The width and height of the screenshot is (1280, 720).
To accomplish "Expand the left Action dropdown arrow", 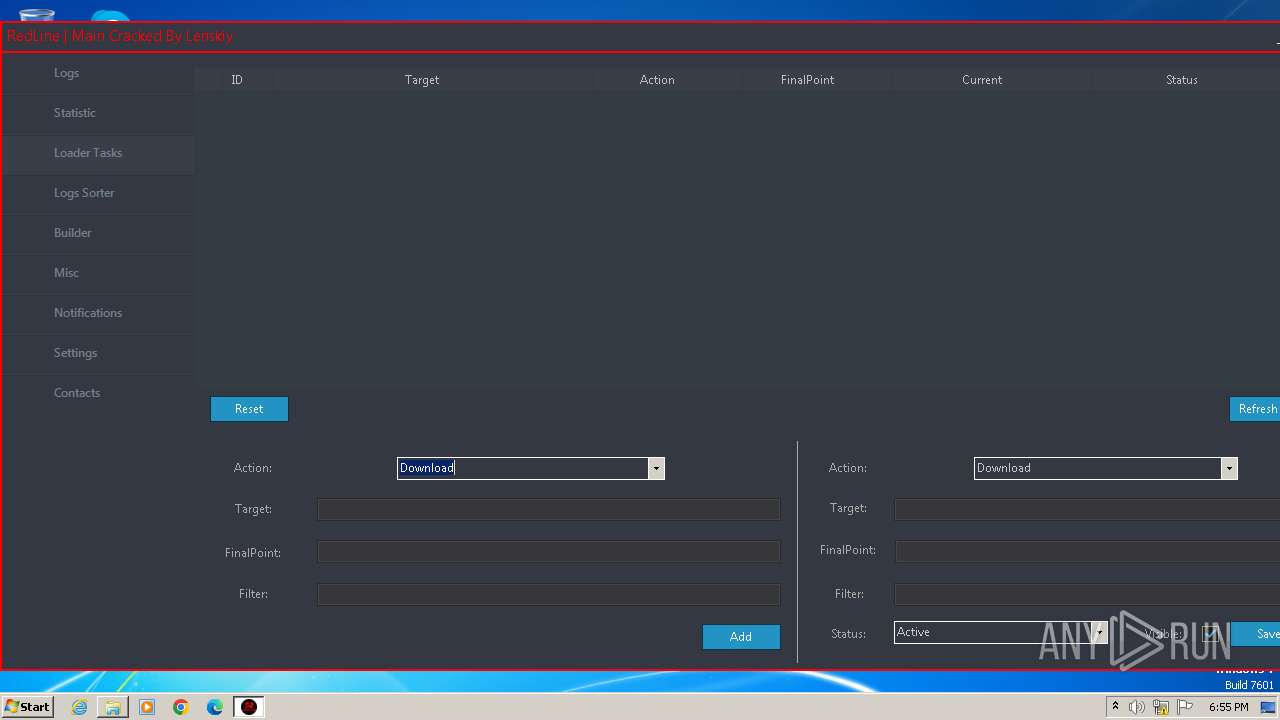I will click(656, 468).
